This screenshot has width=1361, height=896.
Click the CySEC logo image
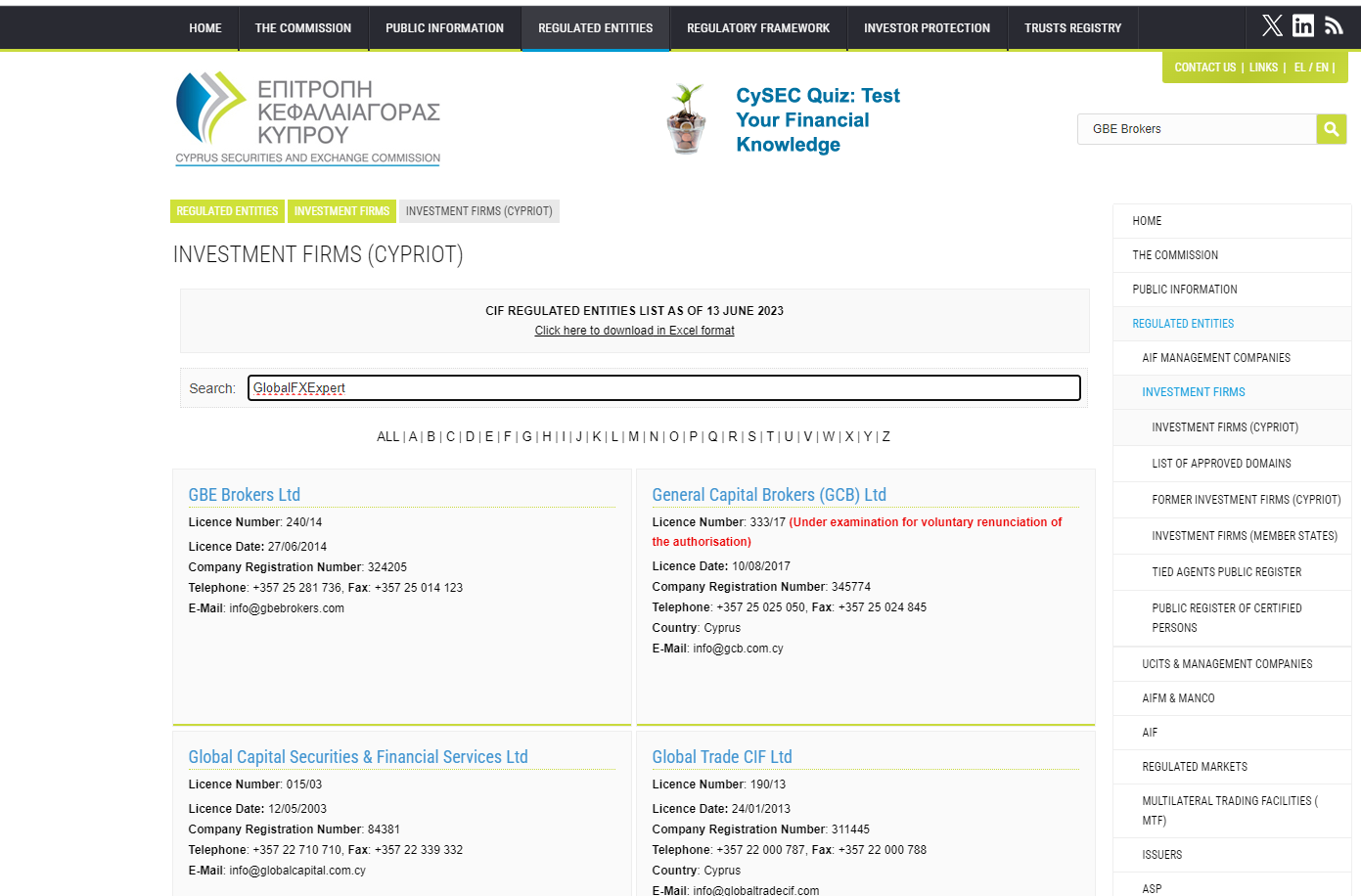point(308,118)
